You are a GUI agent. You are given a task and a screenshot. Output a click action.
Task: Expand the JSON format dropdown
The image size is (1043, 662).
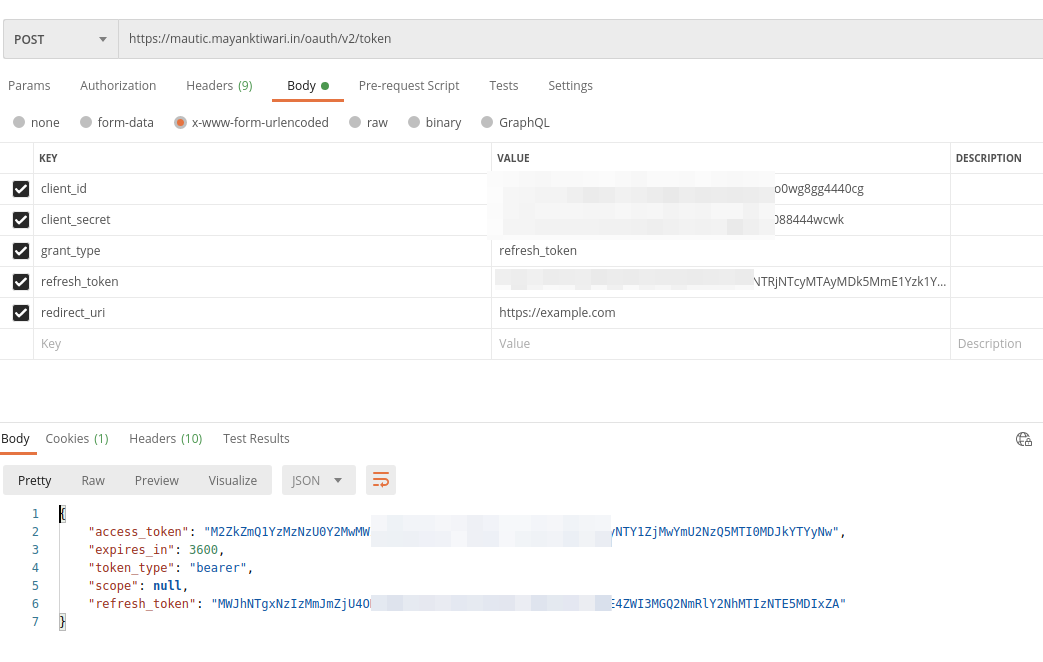tap(318, 481)
